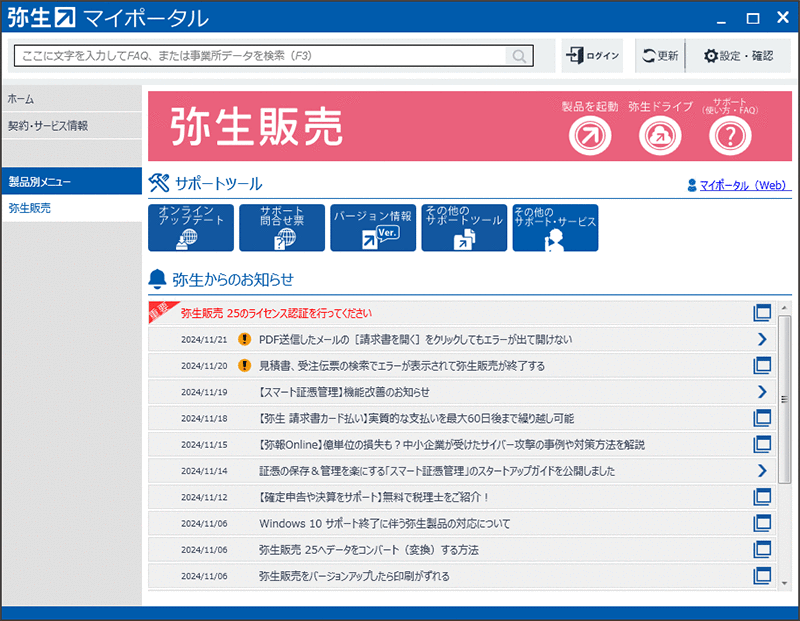
Task: Launch the product via 製品を起動 icon
Action: (x=590, y=136)
